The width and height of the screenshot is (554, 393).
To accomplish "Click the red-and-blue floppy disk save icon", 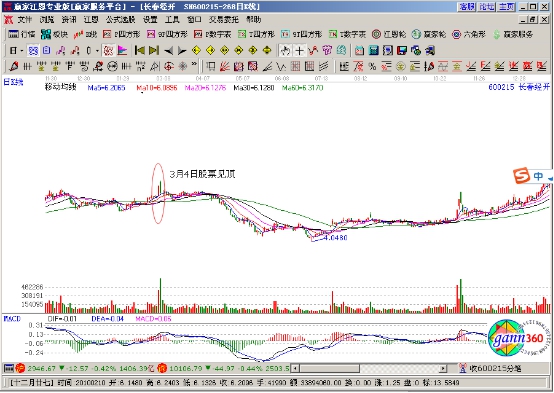I will pos(402,51).
